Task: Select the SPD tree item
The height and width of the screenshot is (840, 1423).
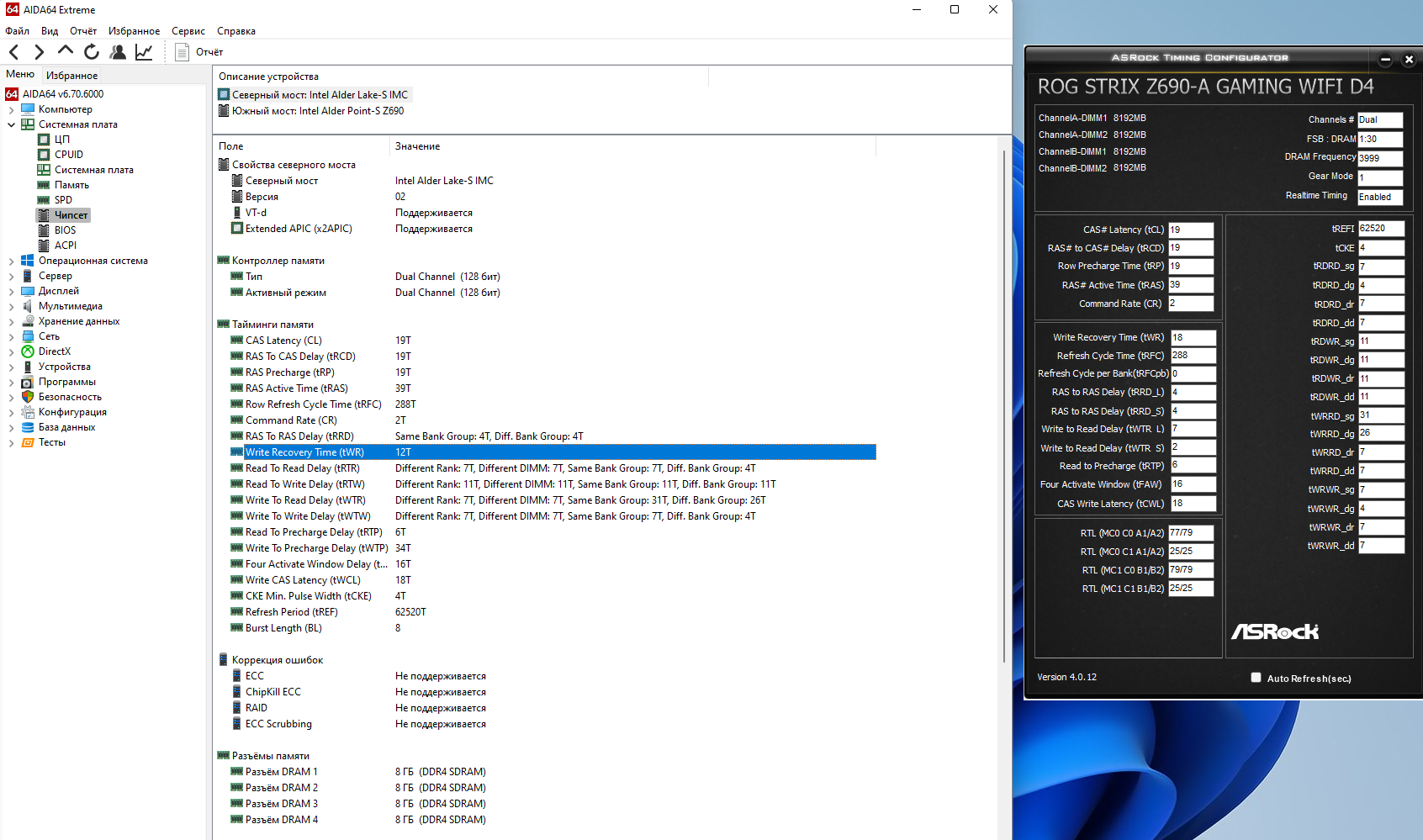Action: (63, 200)
